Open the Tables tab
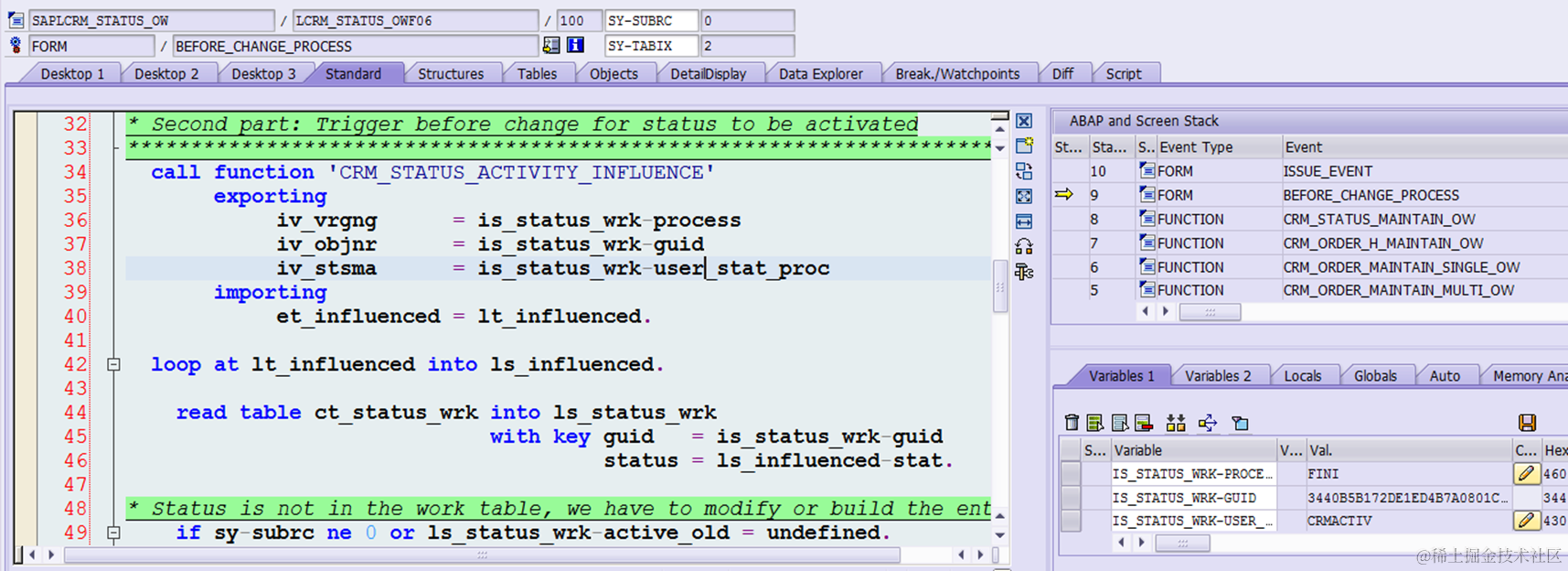Screen dimensions: 1568x571 click(537, 74)
